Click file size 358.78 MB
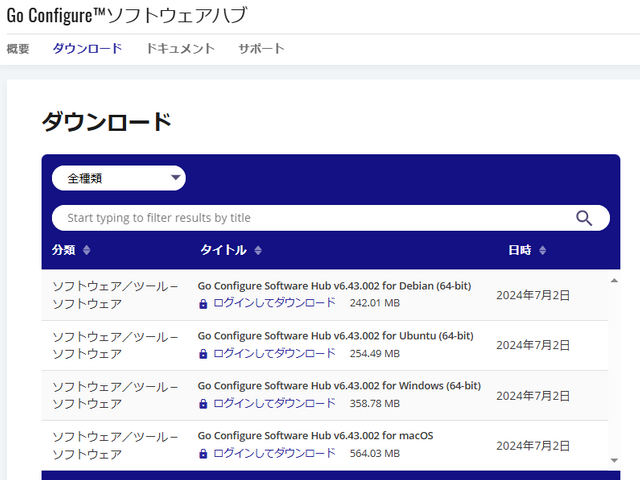This screenshot has width=640, height=480. [x=375, y=404]
